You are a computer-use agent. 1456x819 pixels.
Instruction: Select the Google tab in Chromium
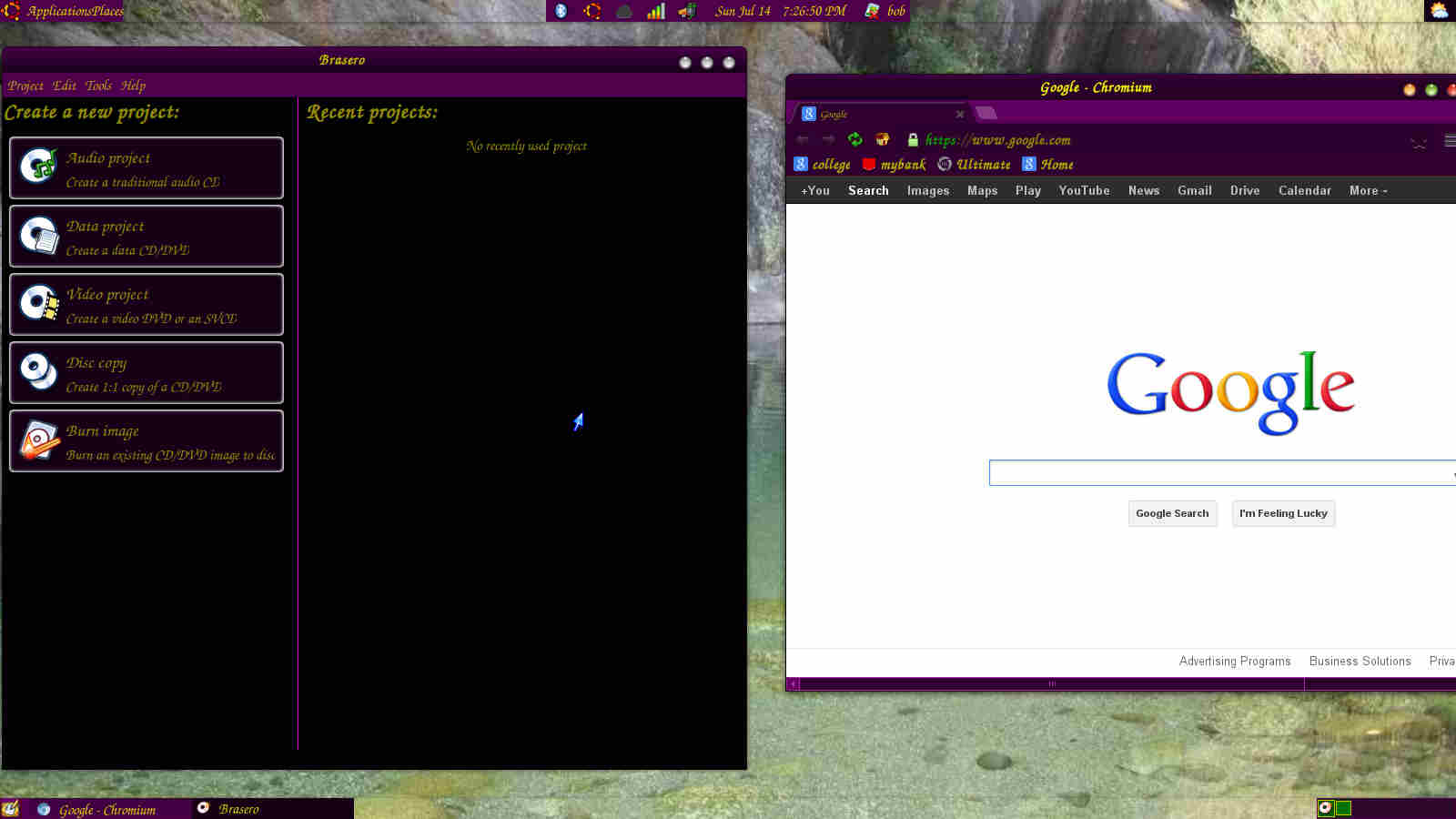[881, 114]
